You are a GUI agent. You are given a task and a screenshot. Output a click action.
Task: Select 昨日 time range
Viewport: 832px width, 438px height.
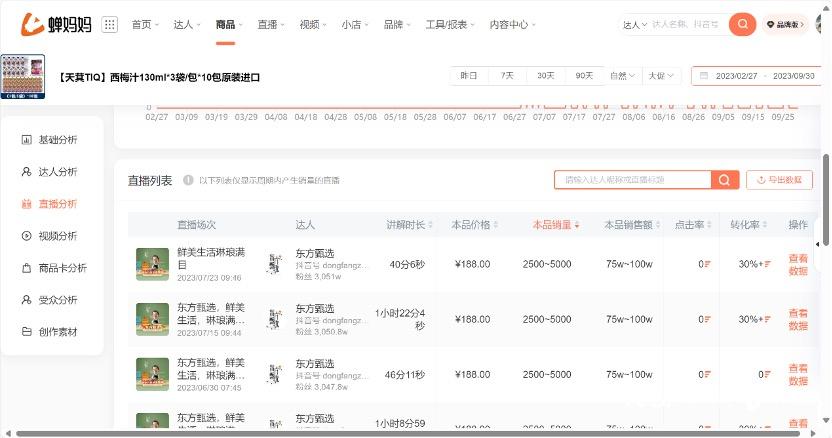469,76
